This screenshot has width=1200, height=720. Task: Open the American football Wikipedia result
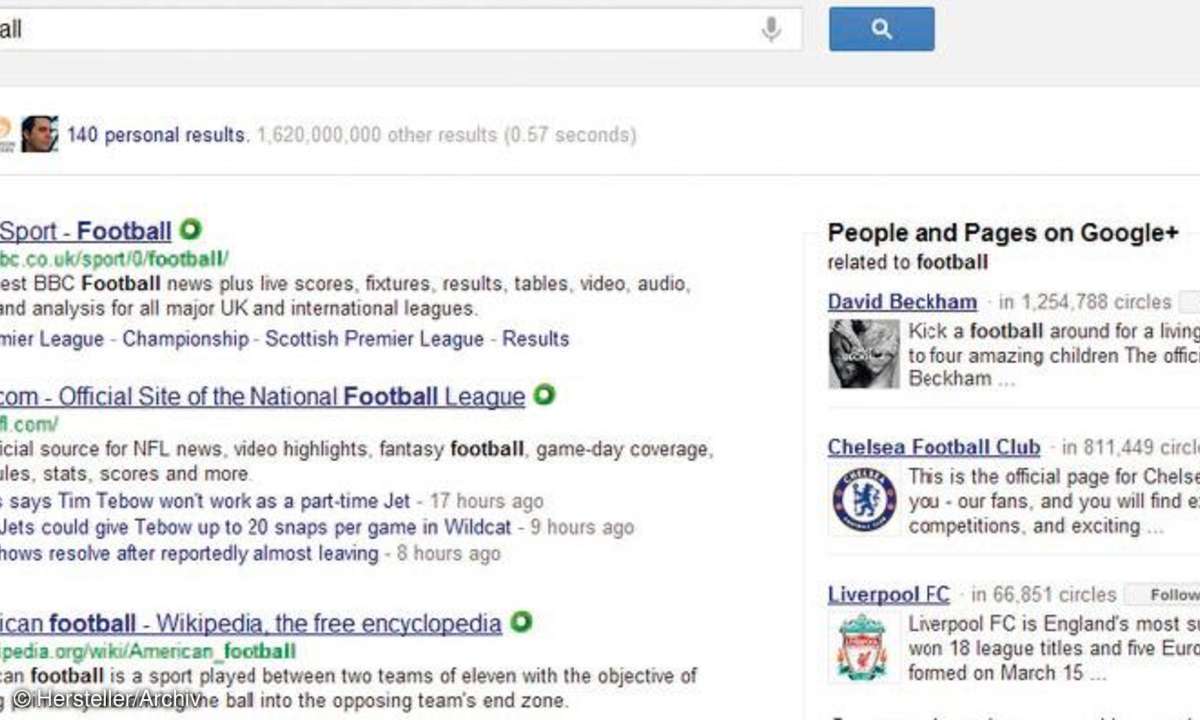(x=250, y=624)
